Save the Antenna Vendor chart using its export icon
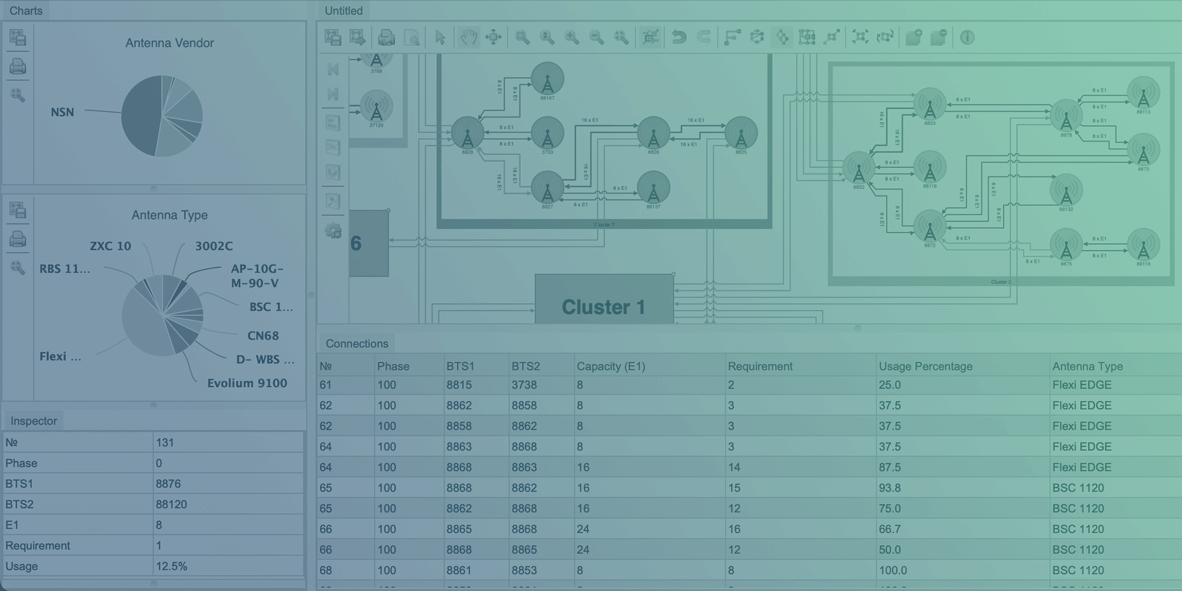Viewport: 1182px width, 591px height. pos(16,36)
